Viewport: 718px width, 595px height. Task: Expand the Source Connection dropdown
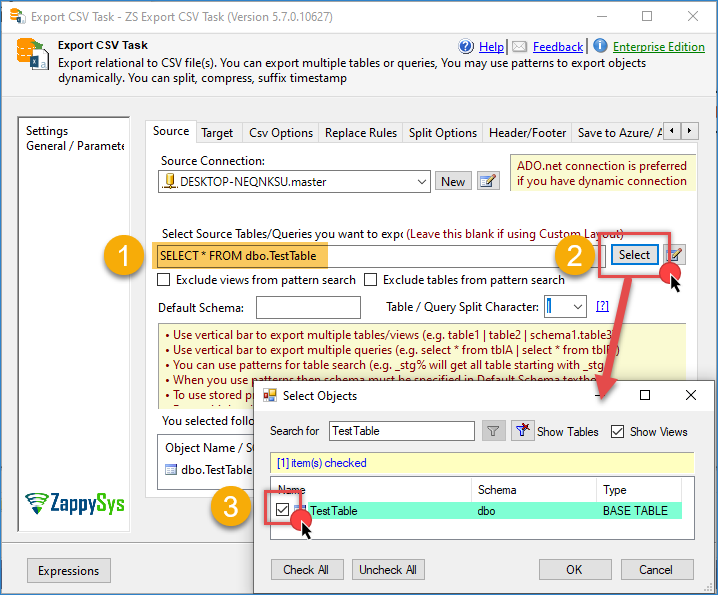tap(422, 182)
